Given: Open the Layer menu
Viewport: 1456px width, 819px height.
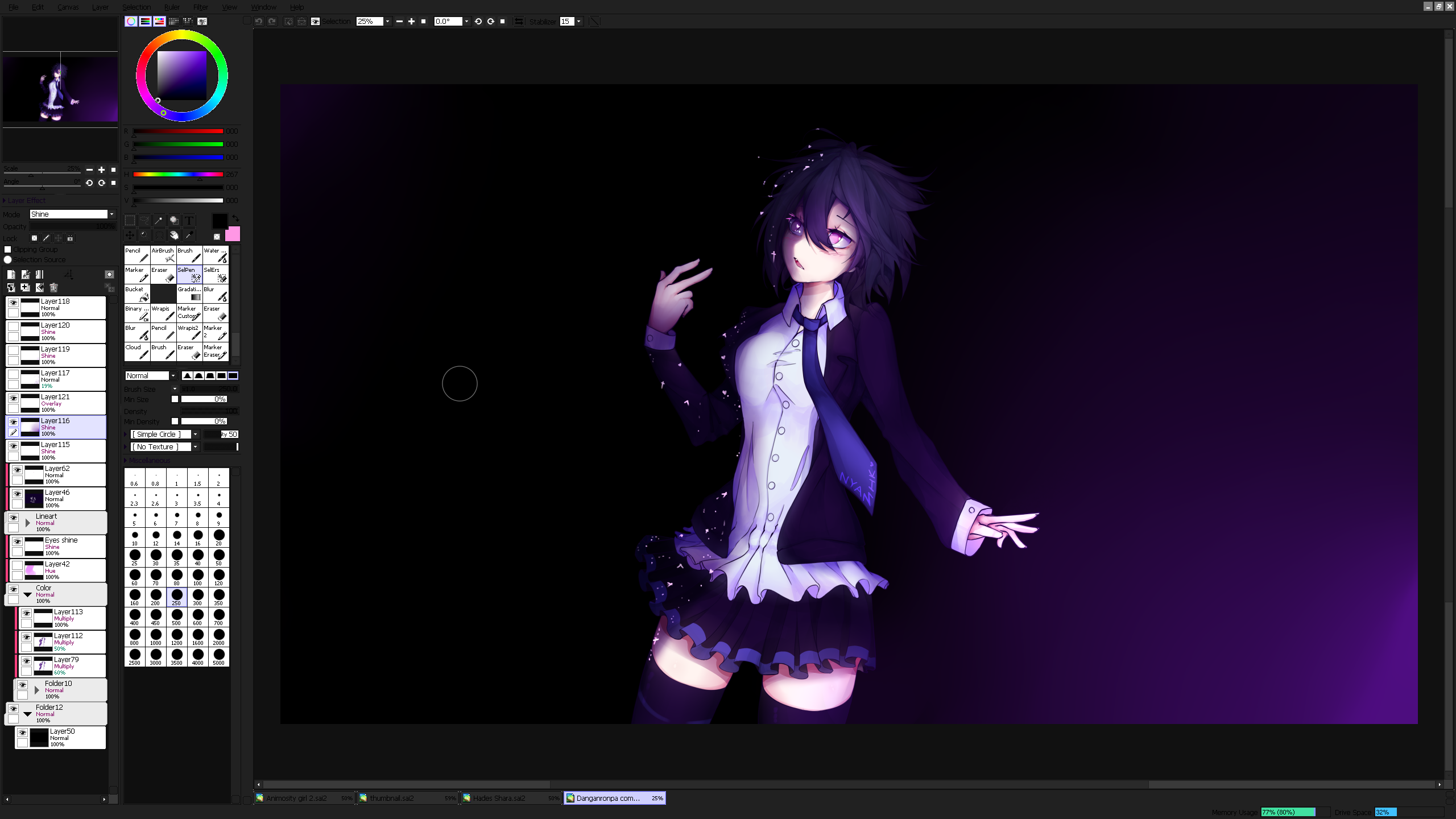Looking at the screenshot, I should 100,7.
